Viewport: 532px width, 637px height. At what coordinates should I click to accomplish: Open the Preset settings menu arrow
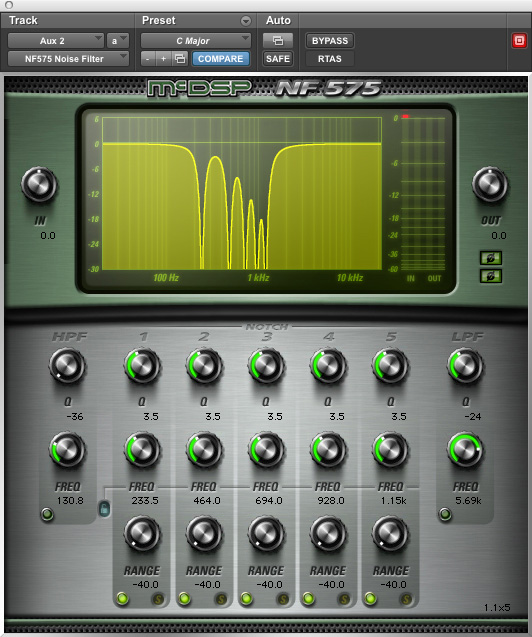(x=246, y=21)
